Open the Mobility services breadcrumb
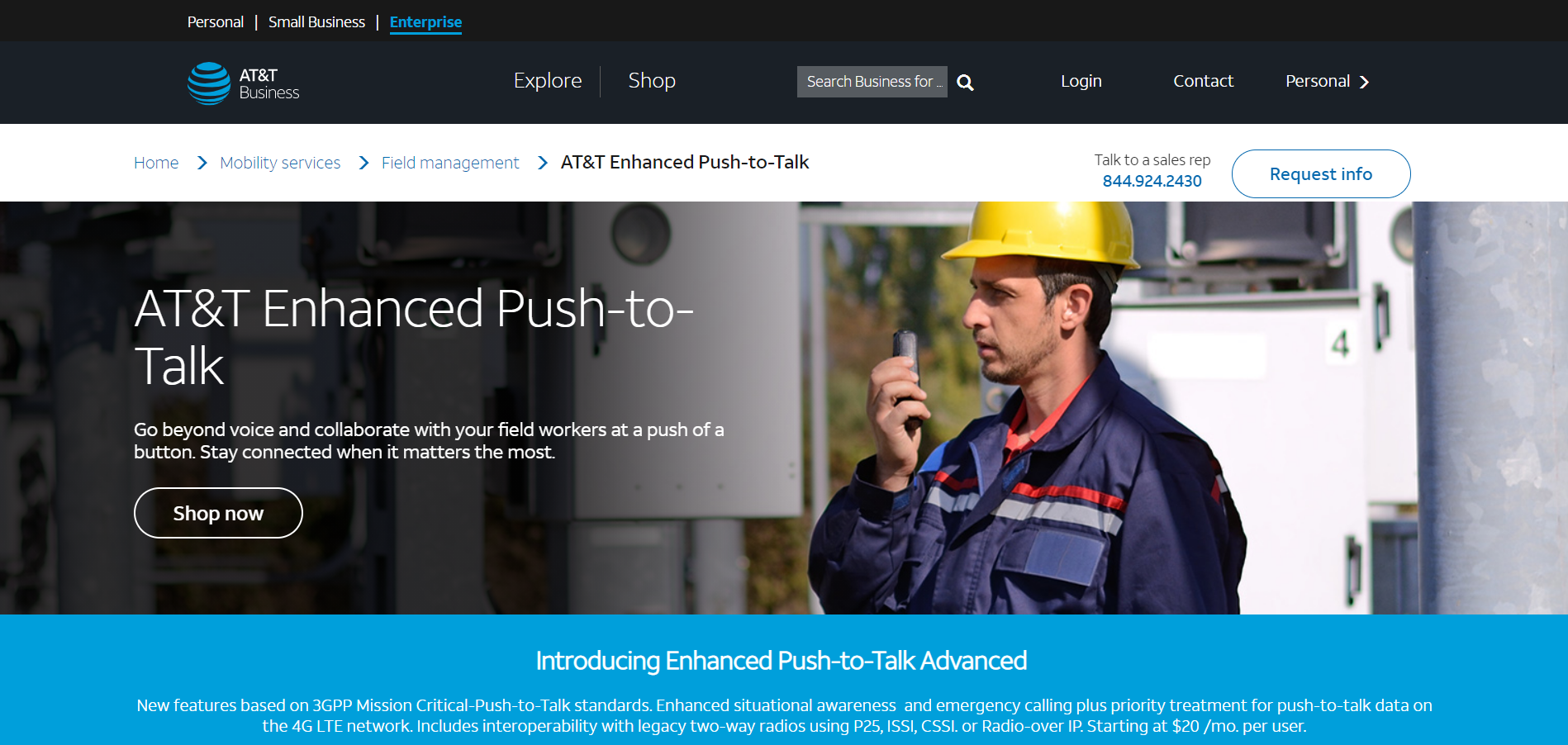The width and height of the screenshot is (1568, 745). pyautogui.click(x=280, y=163)
